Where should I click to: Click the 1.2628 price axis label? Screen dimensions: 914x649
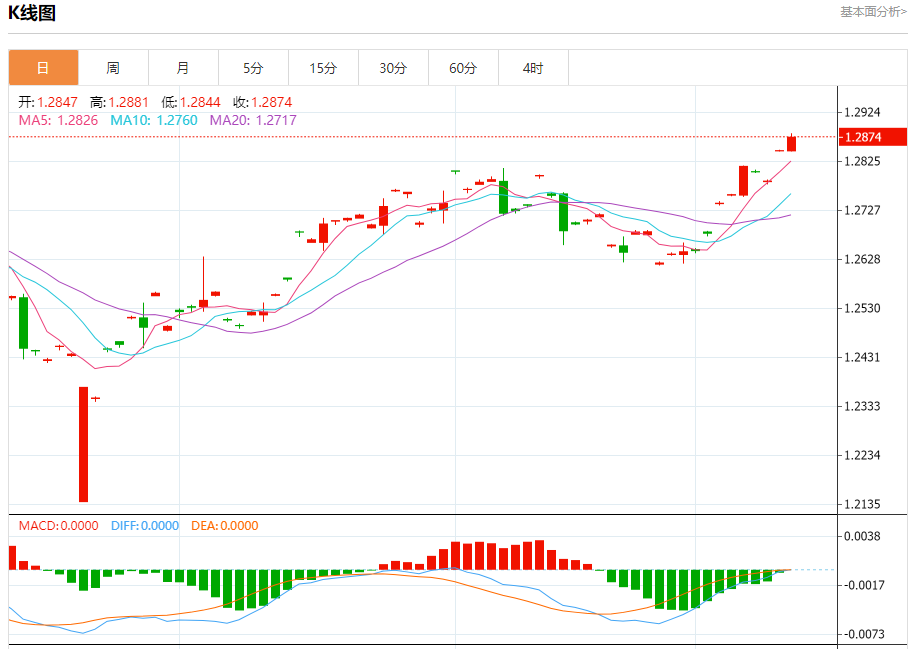[862, 259]
